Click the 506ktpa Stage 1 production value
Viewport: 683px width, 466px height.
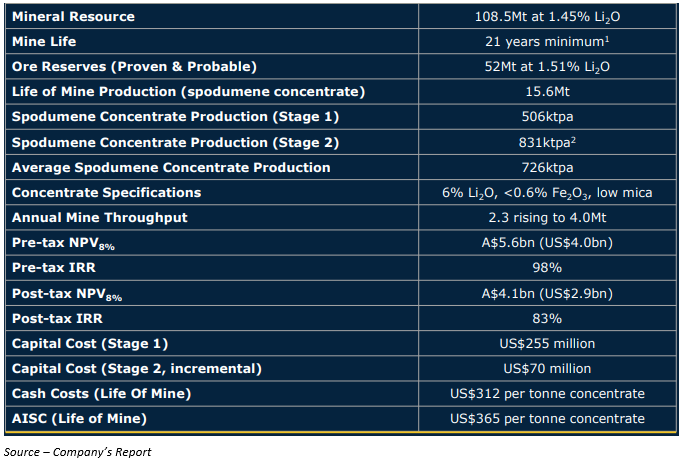coord(547,117)
